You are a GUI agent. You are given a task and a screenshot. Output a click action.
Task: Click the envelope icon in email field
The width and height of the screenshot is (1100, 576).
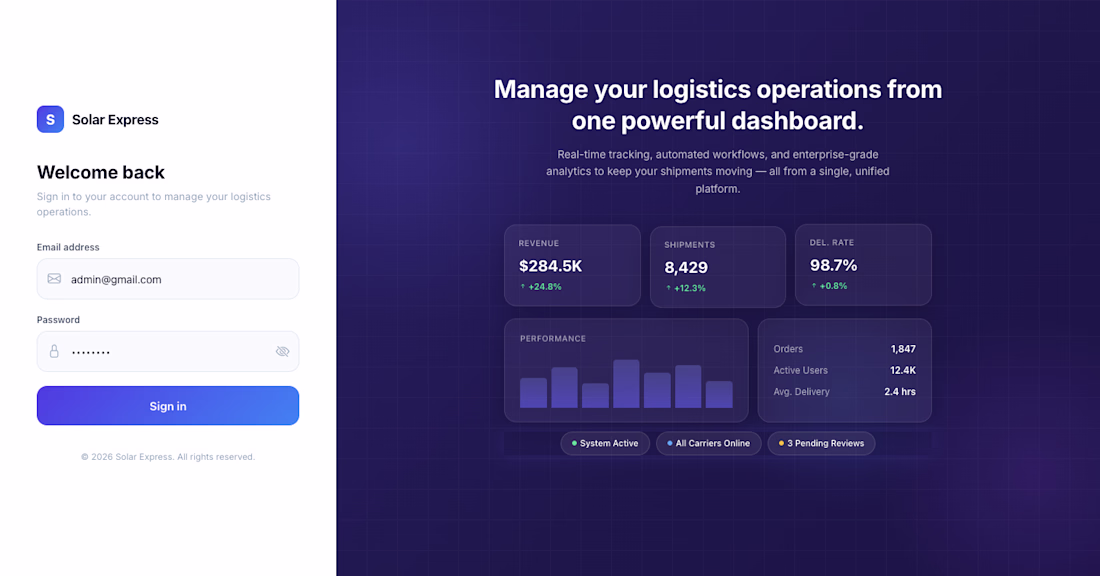(54, 279)
